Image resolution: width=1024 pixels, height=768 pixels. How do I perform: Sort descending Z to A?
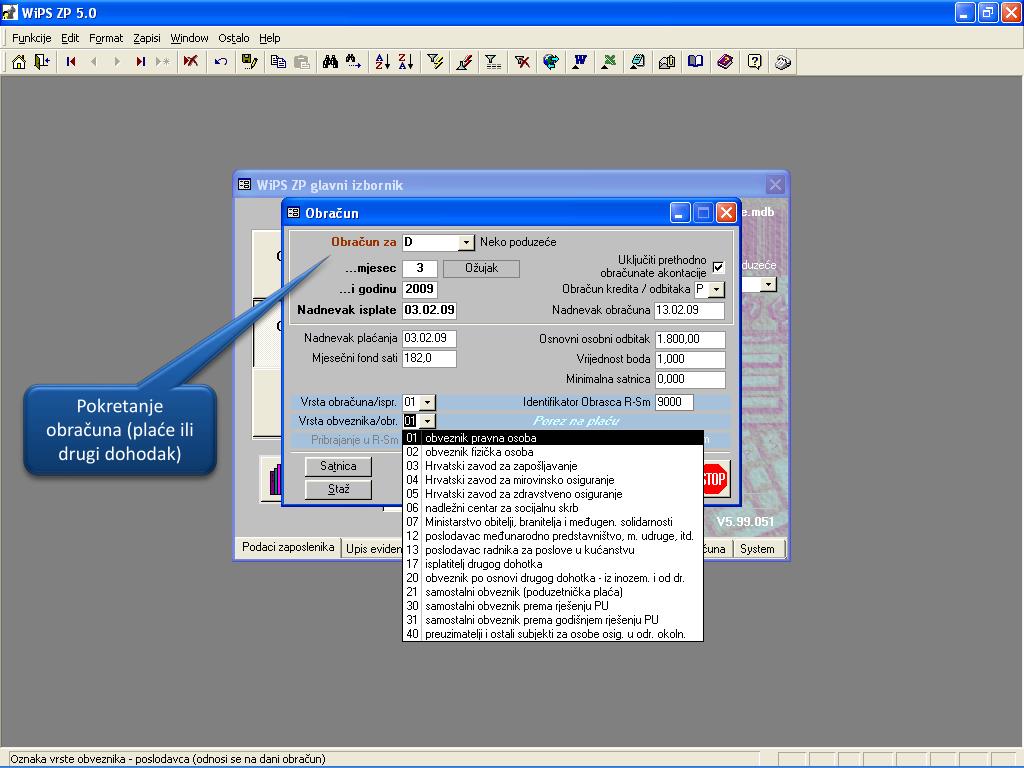pos(406,62)
